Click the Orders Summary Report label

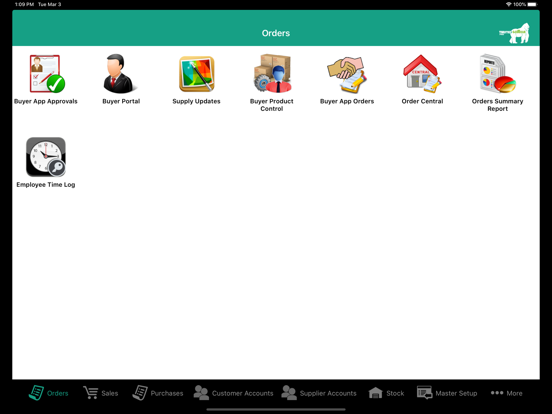[497, 105]
